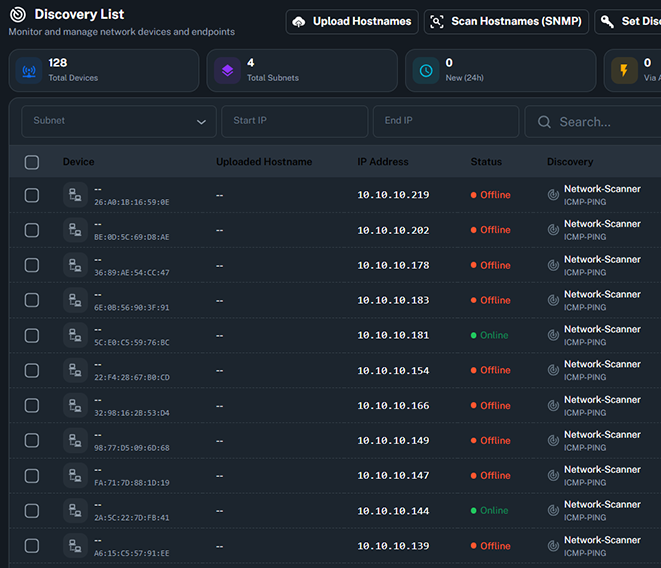Click Online status for 10.10.10.144
The height and width of the screenshot is (568, 661).
(489, 511)
